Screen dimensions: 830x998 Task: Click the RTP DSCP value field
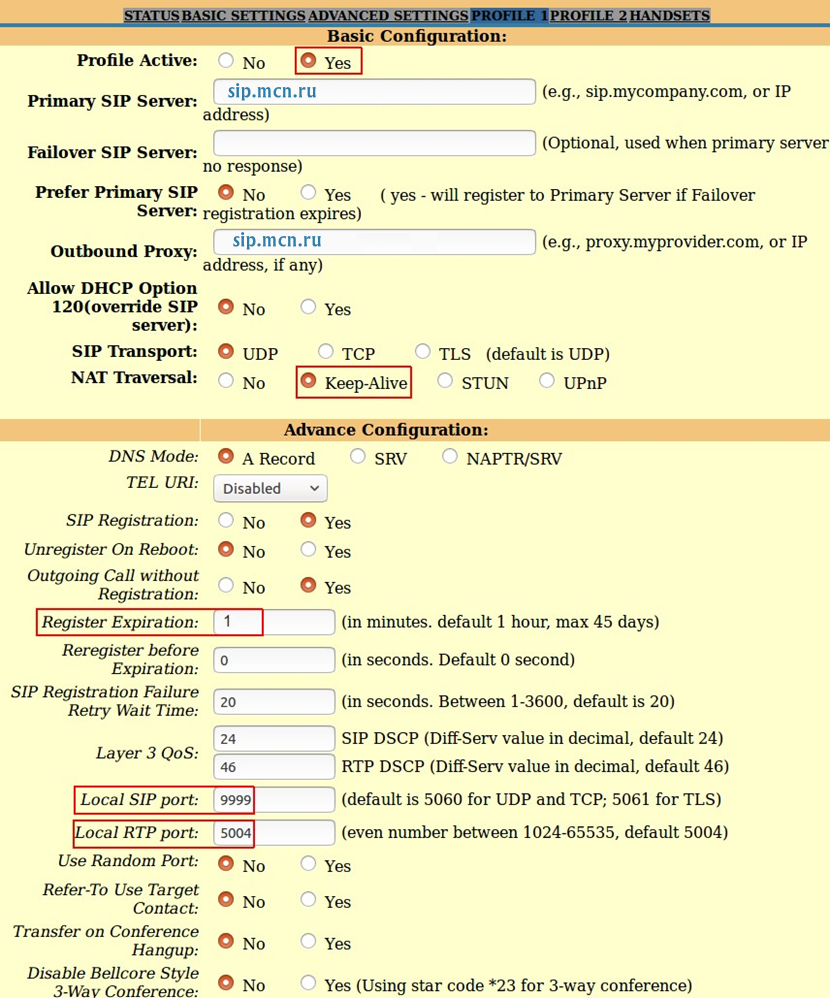pyautogui.click(x=274, y=766)
